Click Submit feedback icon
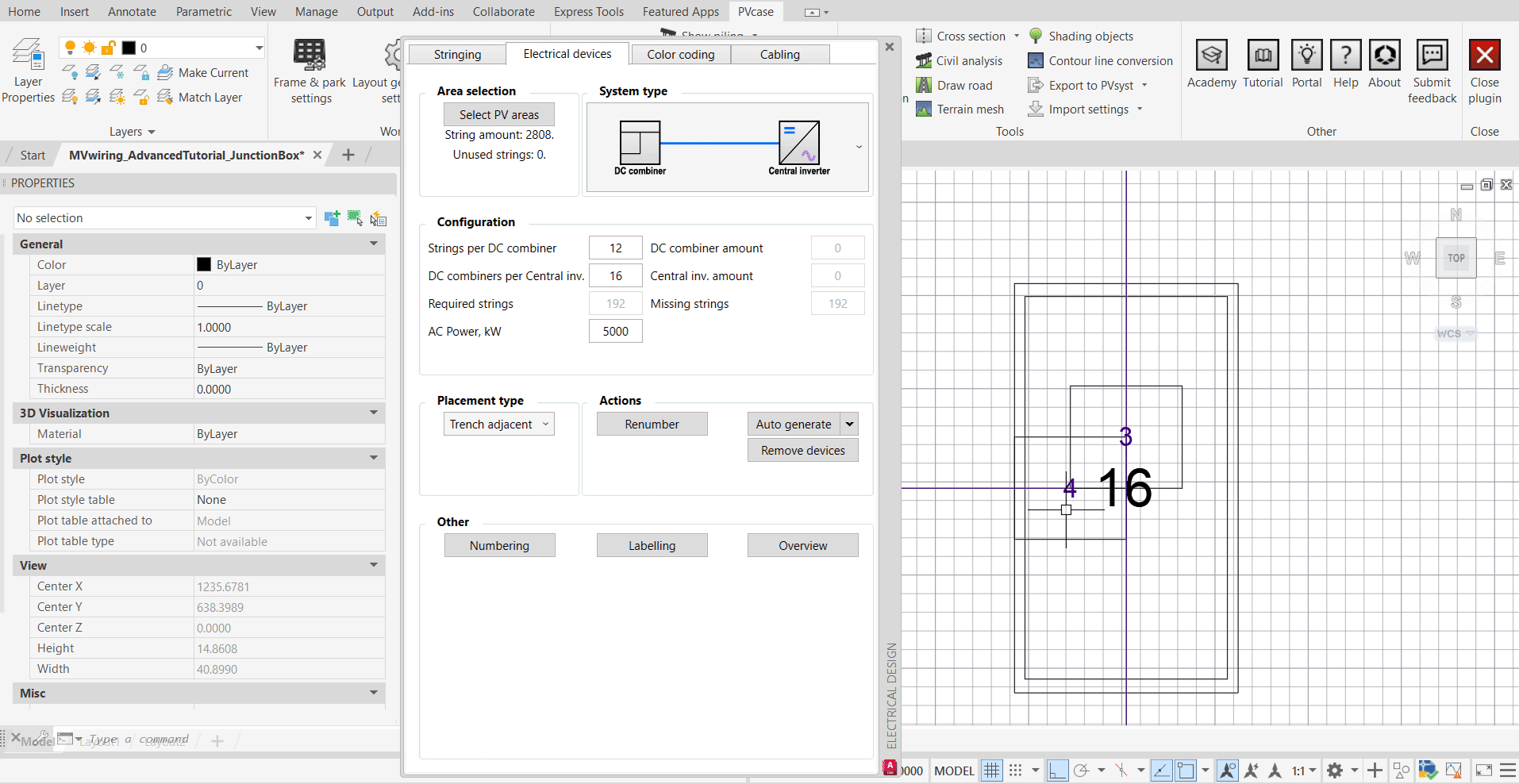This screenshot has width=1519, height=784. tap(1432, 56)
